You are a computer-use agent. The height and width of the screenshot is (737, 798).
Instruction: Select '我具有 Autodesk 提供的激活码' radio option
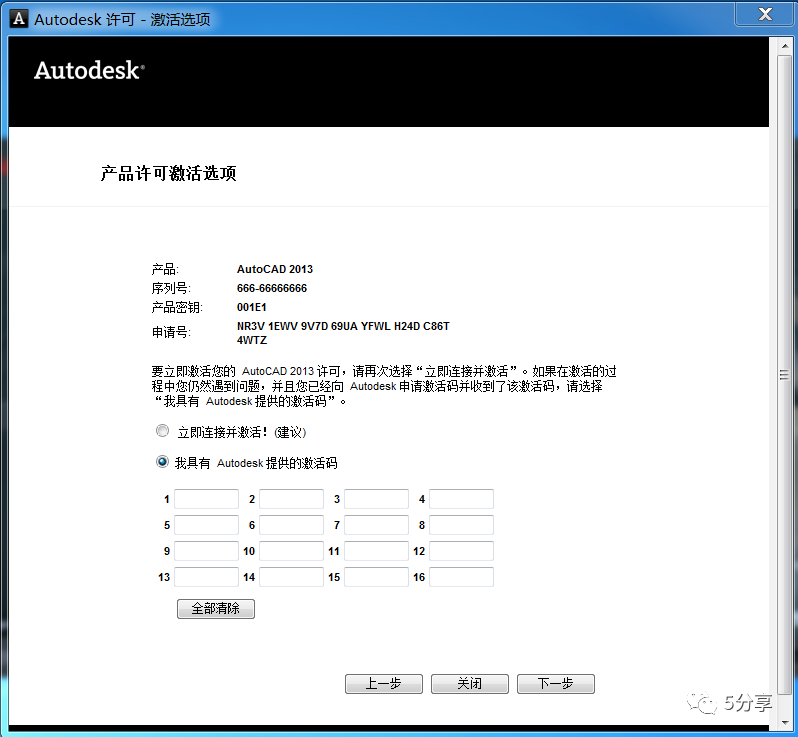162,462
